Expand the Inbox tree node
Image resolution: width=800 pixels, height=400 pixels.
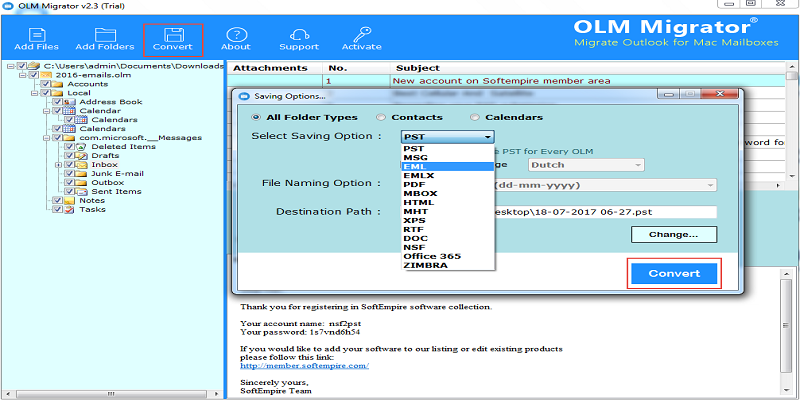point(58,165)
